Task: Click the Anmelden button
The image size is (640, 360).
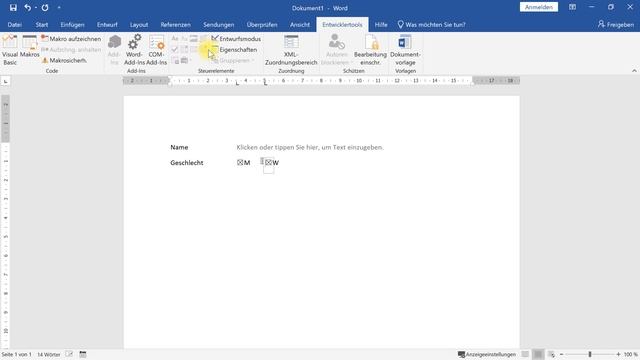Action: pyautogui.click(x=539, y=7)
